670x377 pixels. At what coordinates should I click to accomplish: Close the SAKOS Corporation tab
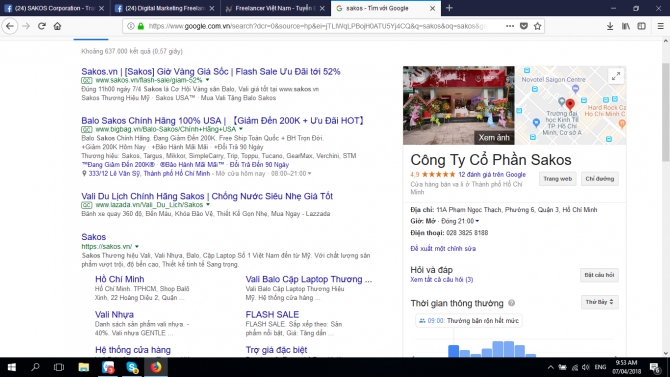101,8
